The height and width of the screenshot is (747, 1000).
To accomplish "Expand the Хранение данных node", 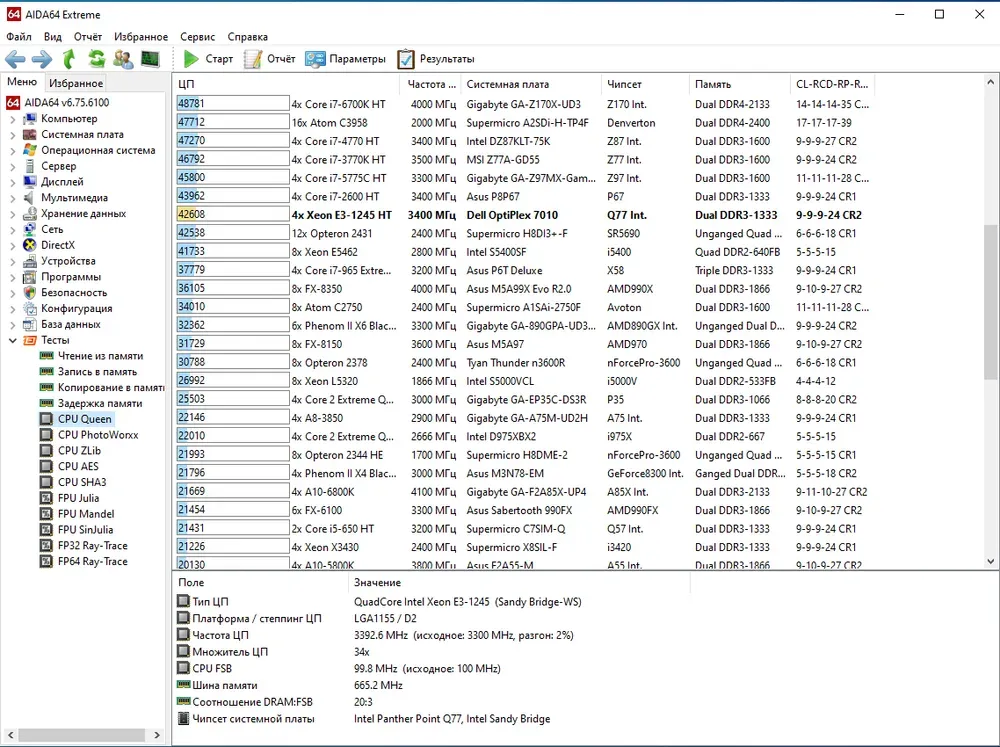I will pos(13,214).
